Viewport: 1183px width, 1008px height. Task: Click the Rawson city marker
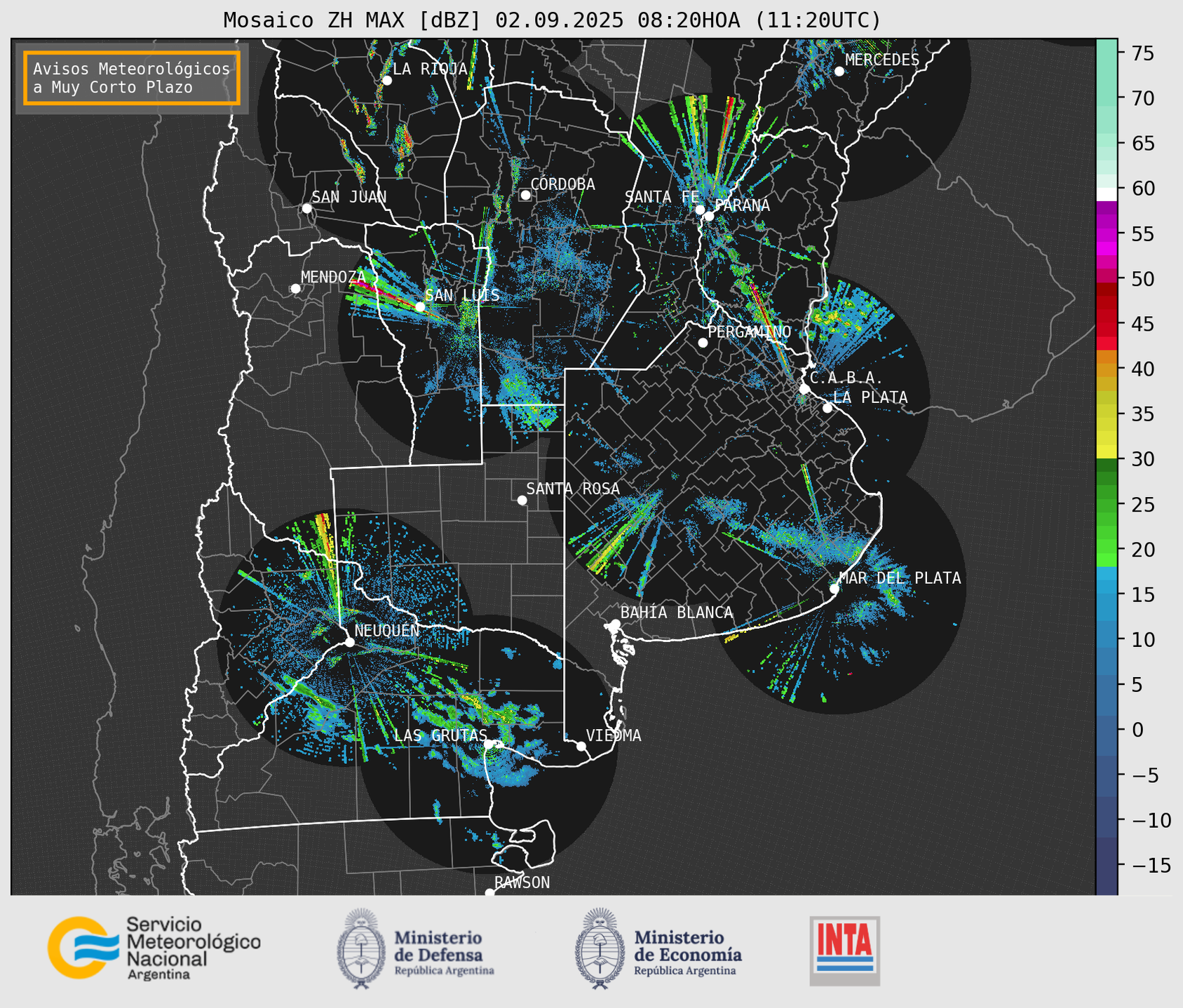489,892
